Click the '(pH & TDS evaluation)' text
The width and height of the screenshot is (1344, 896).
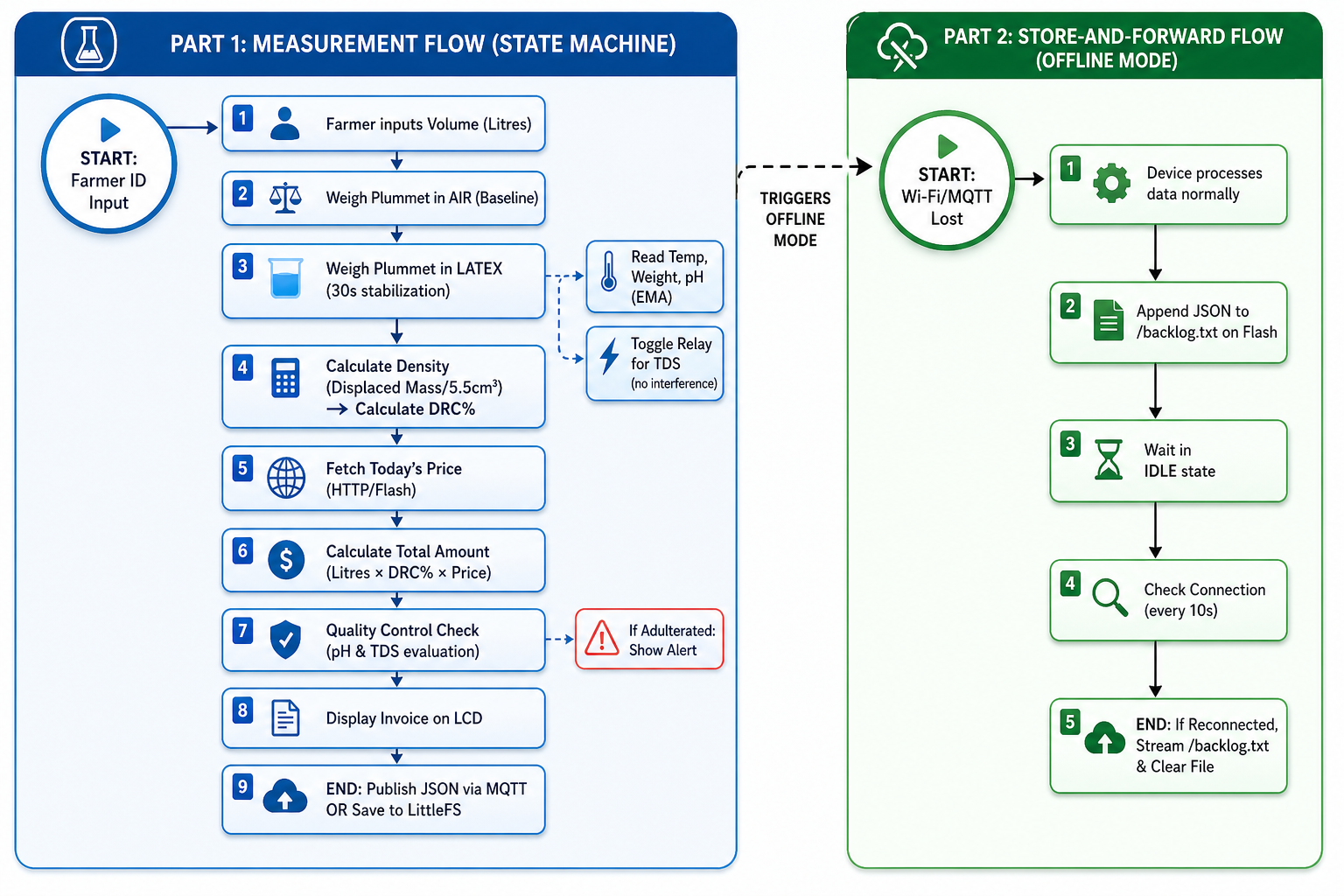[x=403, y=652]
